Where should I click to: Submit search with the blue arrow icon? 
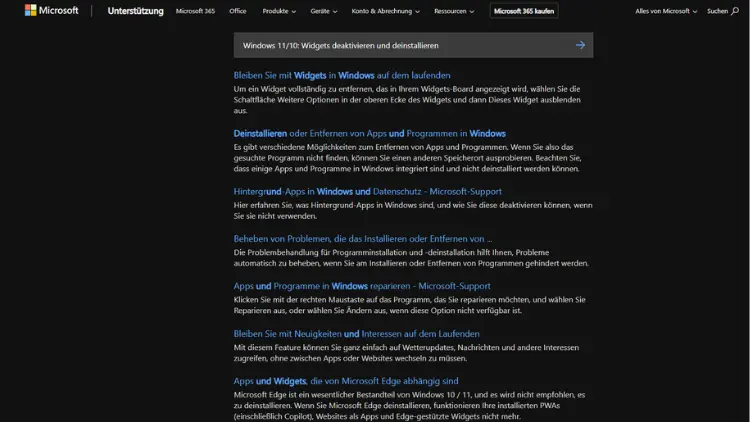[x=580, y=45]
